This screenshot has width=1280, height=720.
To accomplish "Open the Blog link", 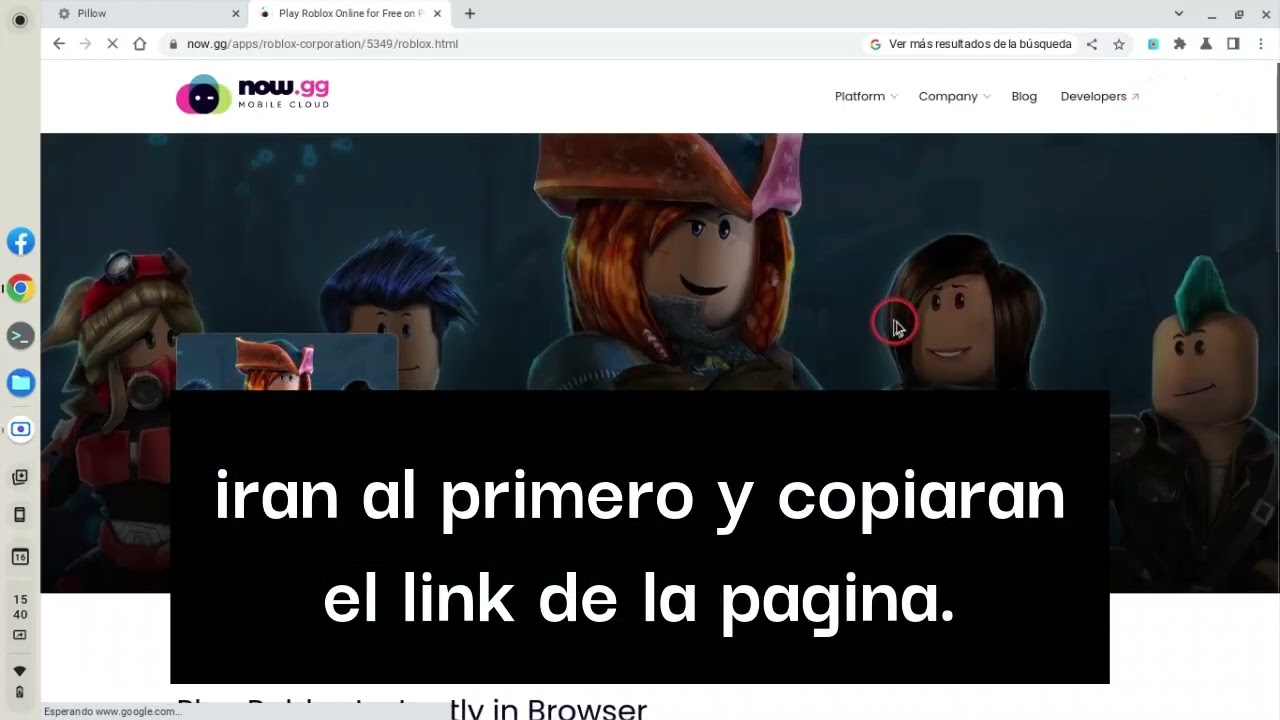I will tap(1024, 96).
